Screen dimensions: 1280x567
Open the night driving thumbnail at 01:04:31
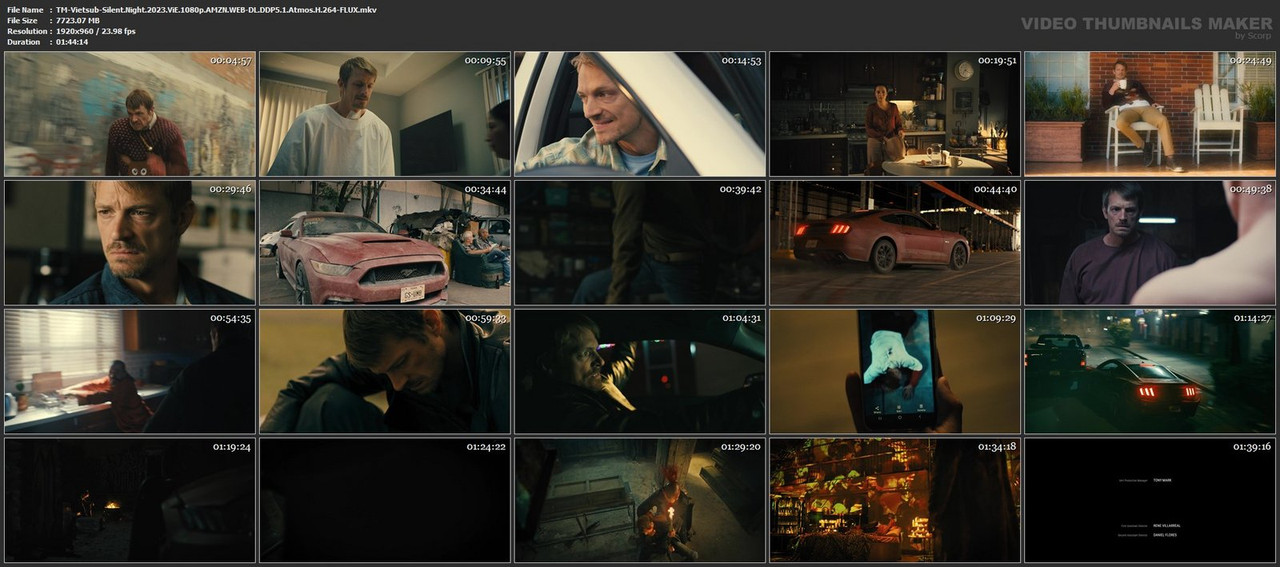[640, 371]
